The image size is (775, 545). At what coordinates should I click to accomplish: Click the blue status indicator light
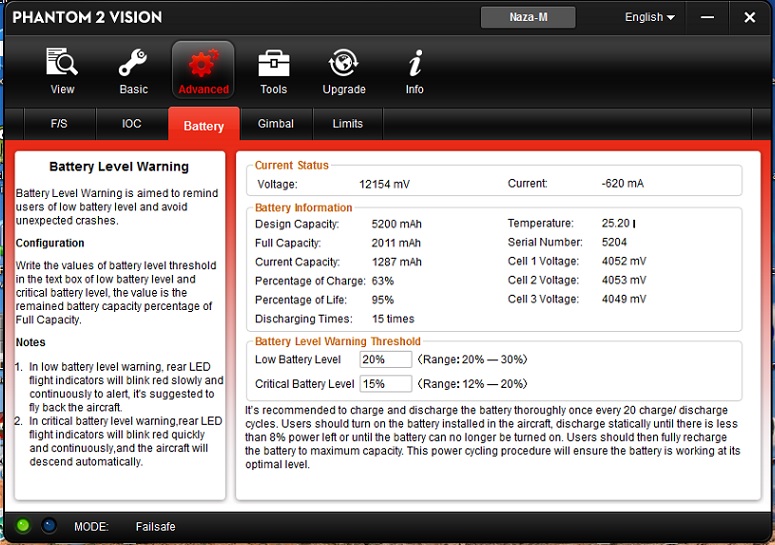pyautogui.click(x=48, y=525)
